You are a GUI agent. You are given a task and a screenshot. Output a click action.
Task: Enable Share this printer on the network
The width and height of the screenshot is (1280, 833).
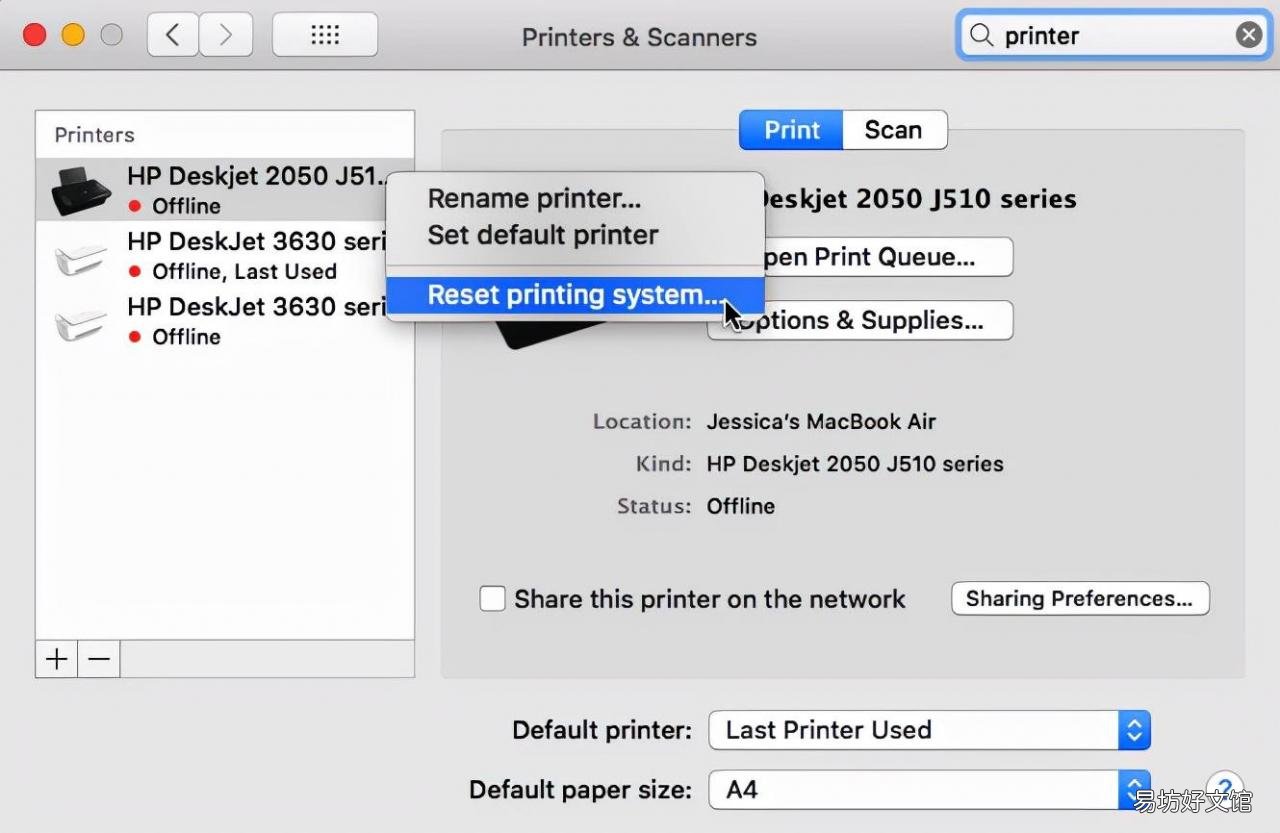(x=492, y=599)
